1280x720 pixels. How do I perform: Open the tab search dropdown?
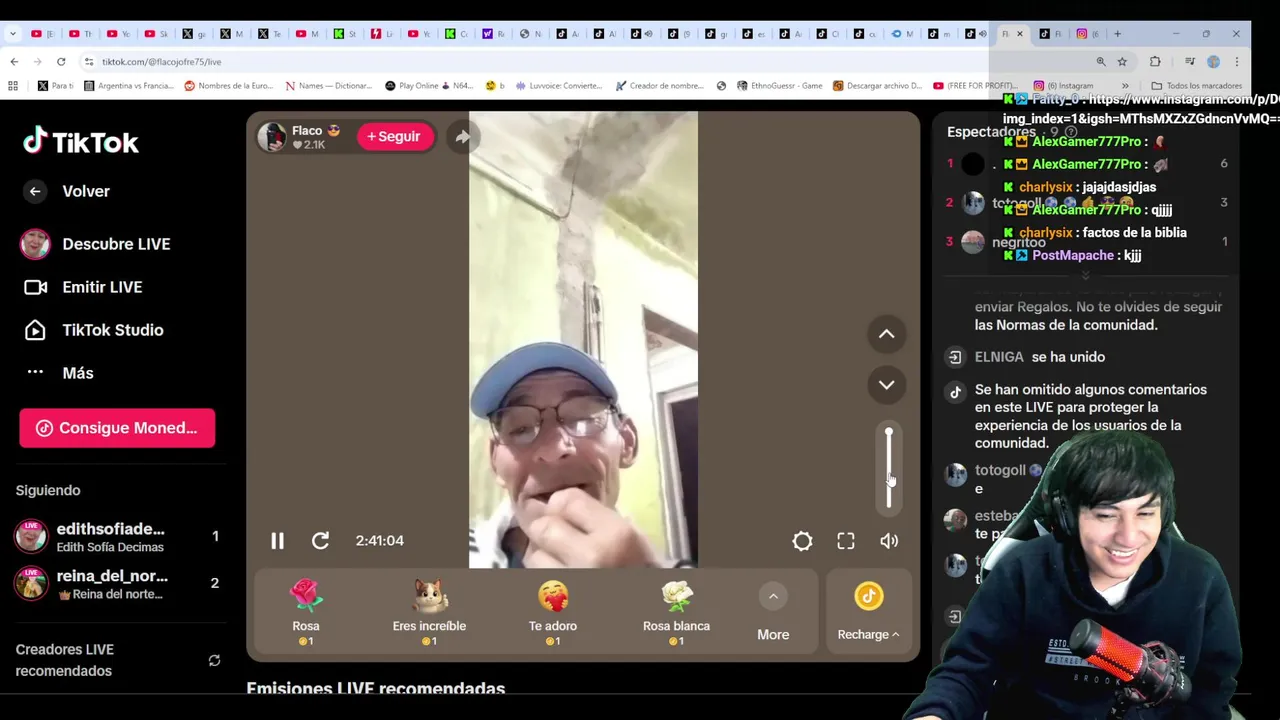[12, 34]
